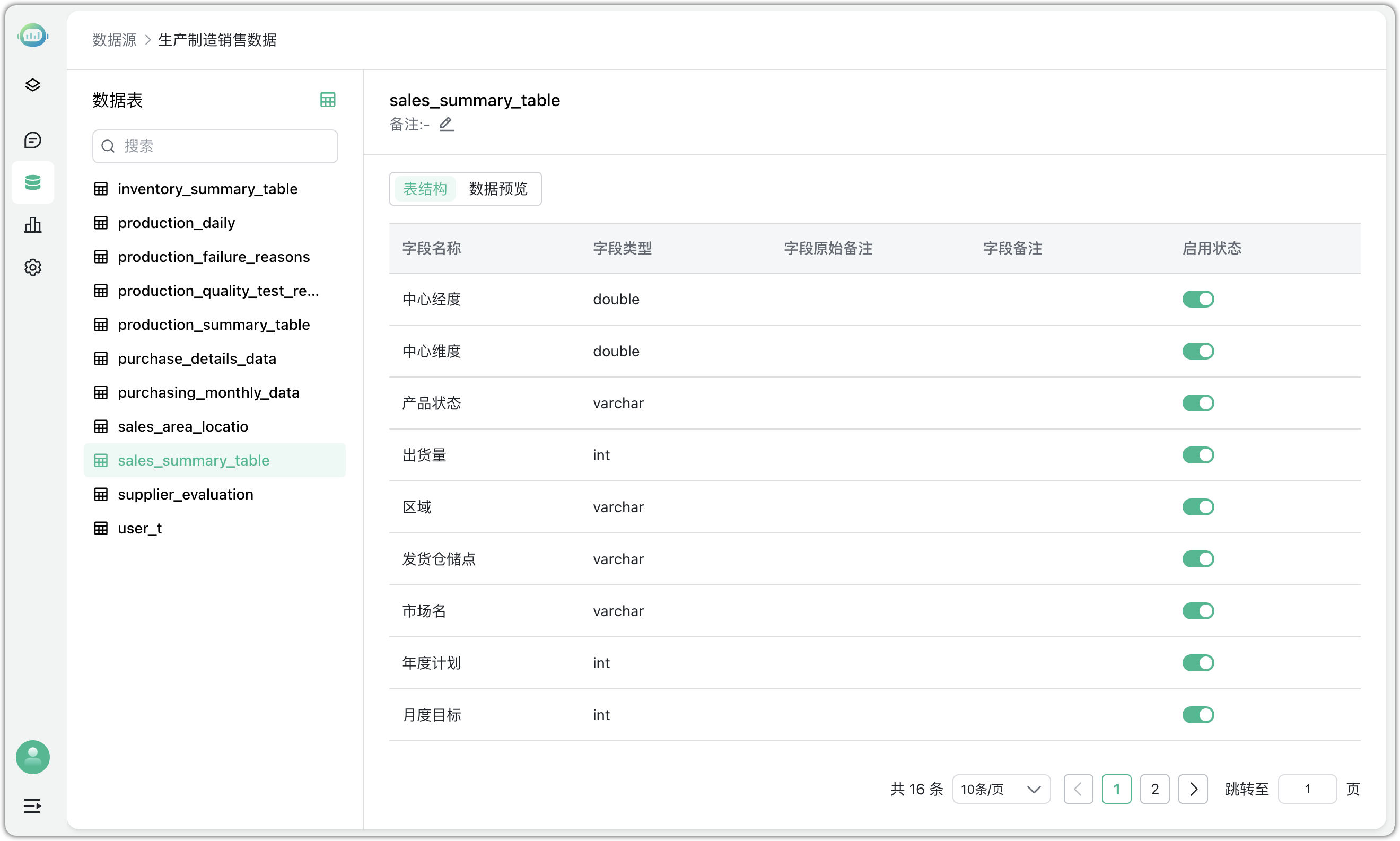
Task: Open the chat/message panel in the sidebar
Action: [x=32, y=140]
